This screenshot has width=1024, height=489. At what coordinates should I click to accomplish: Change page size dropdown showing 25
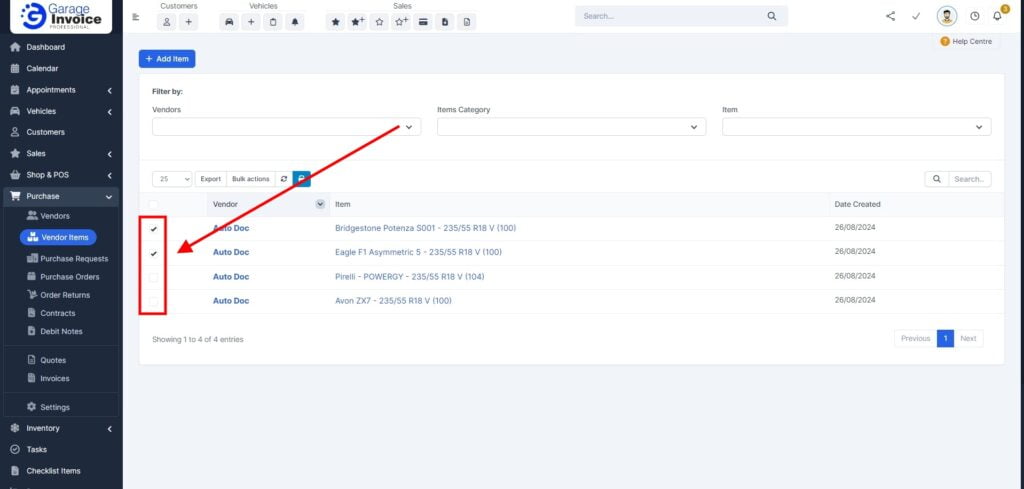coord(172,179)
